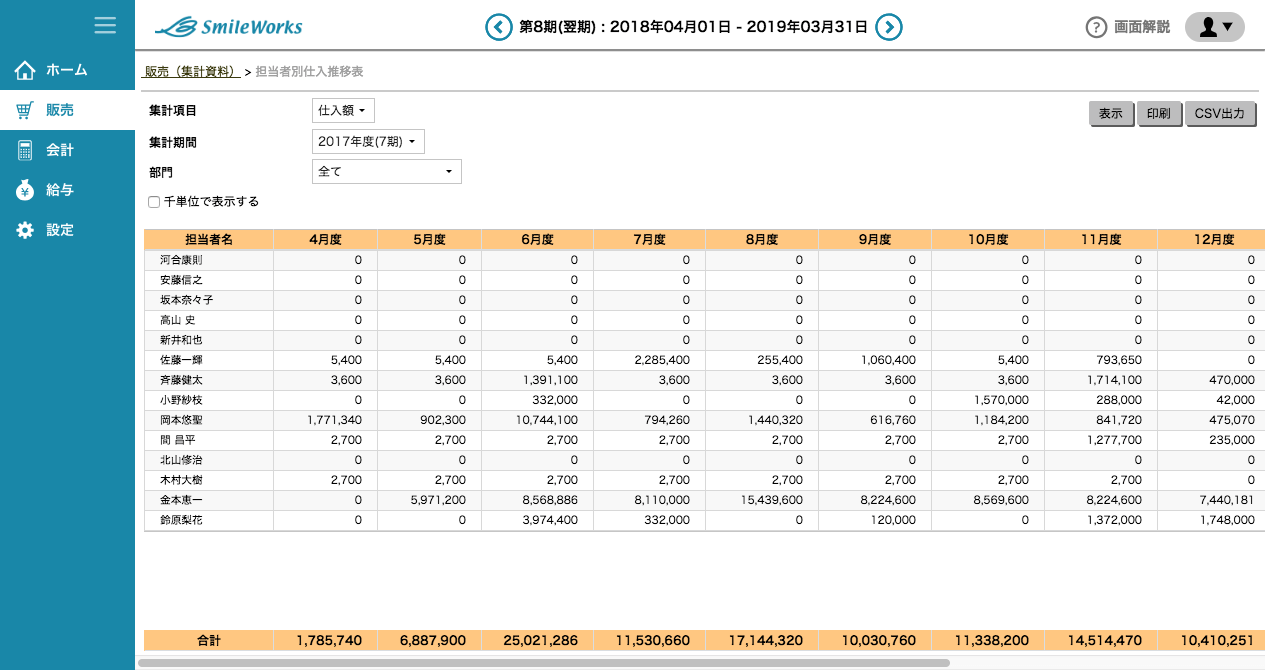Click the total 1,785,740 in 合計 row

click(329, 640)
